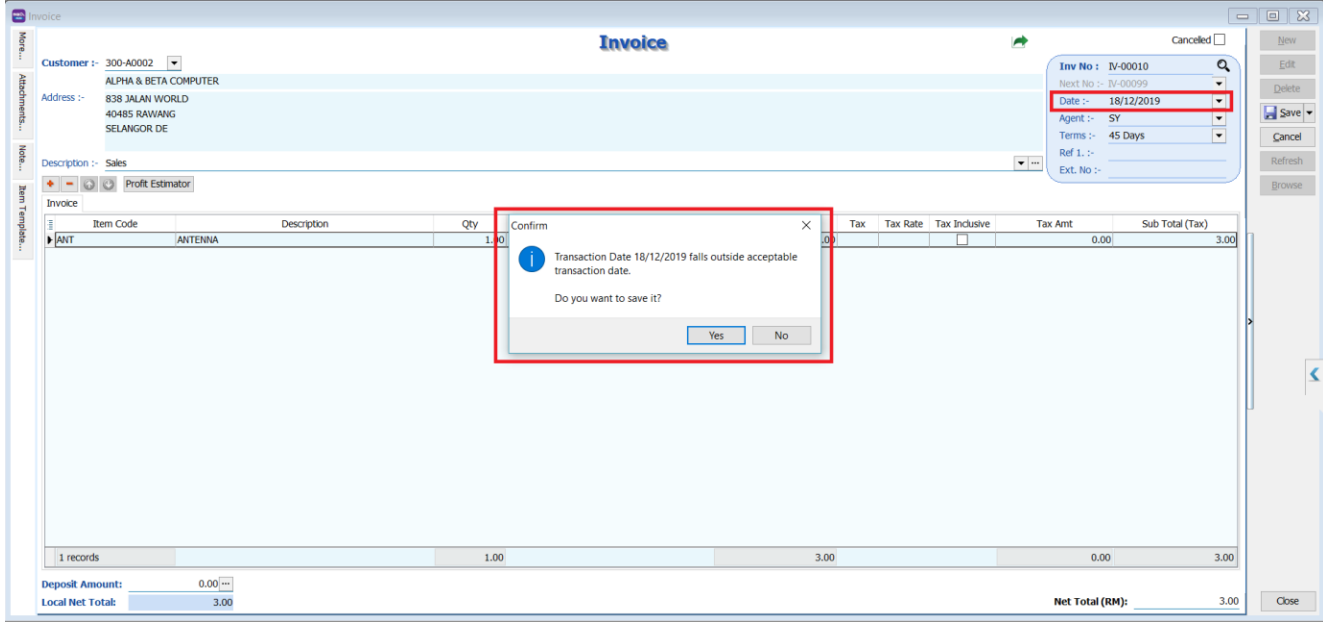
Task: Click the Profit Estimator button
Action: click(157, 184)
